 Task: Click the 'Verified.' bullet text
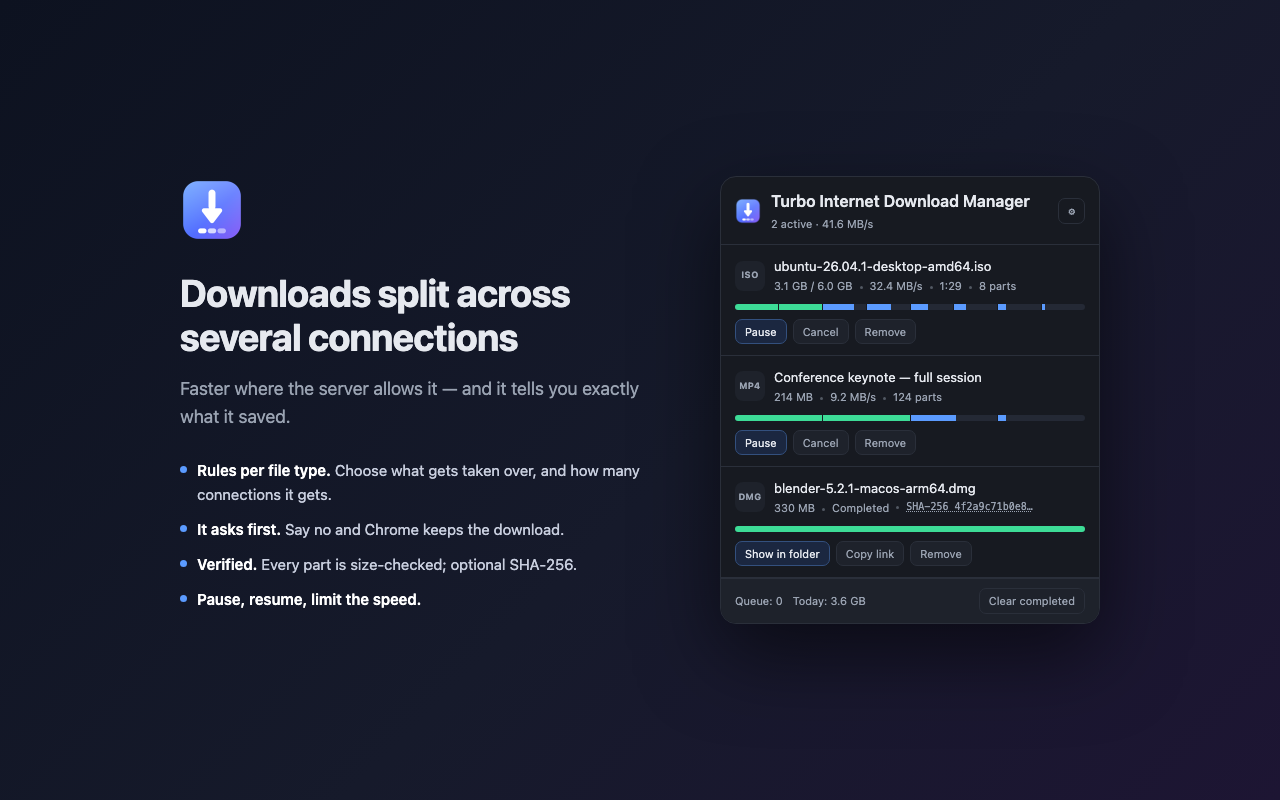tap(227, 564)
